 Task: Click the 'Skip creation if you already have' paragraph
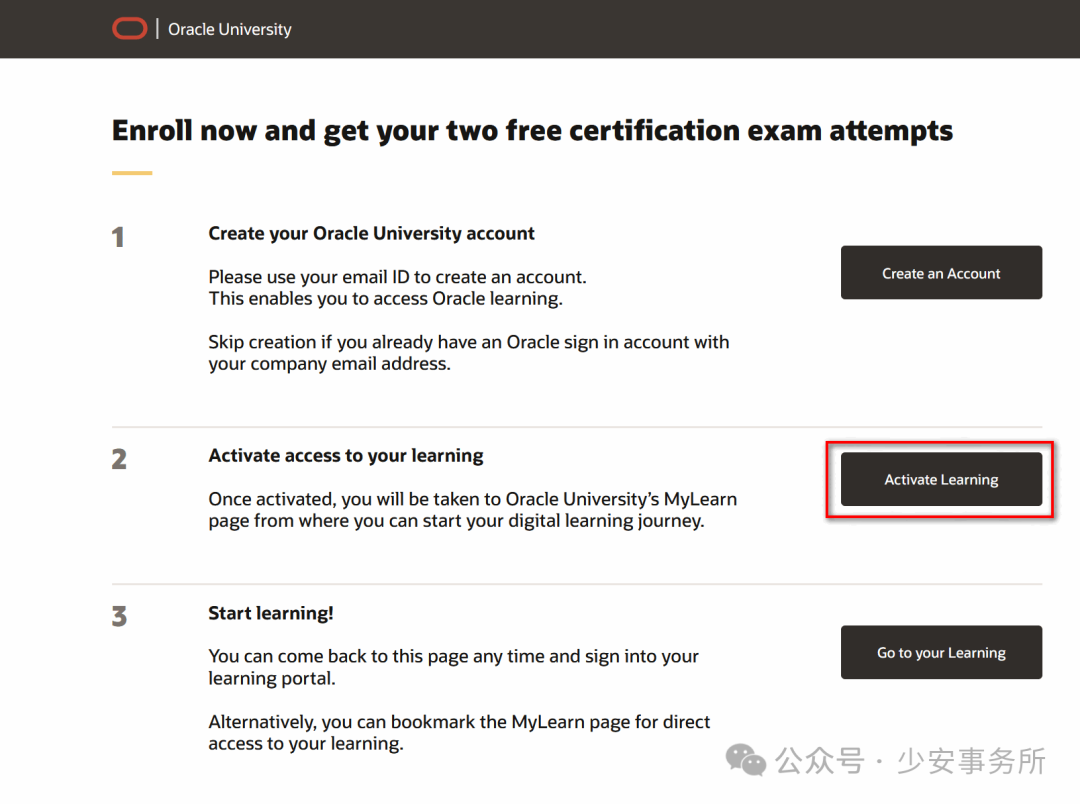coord(468,353)
